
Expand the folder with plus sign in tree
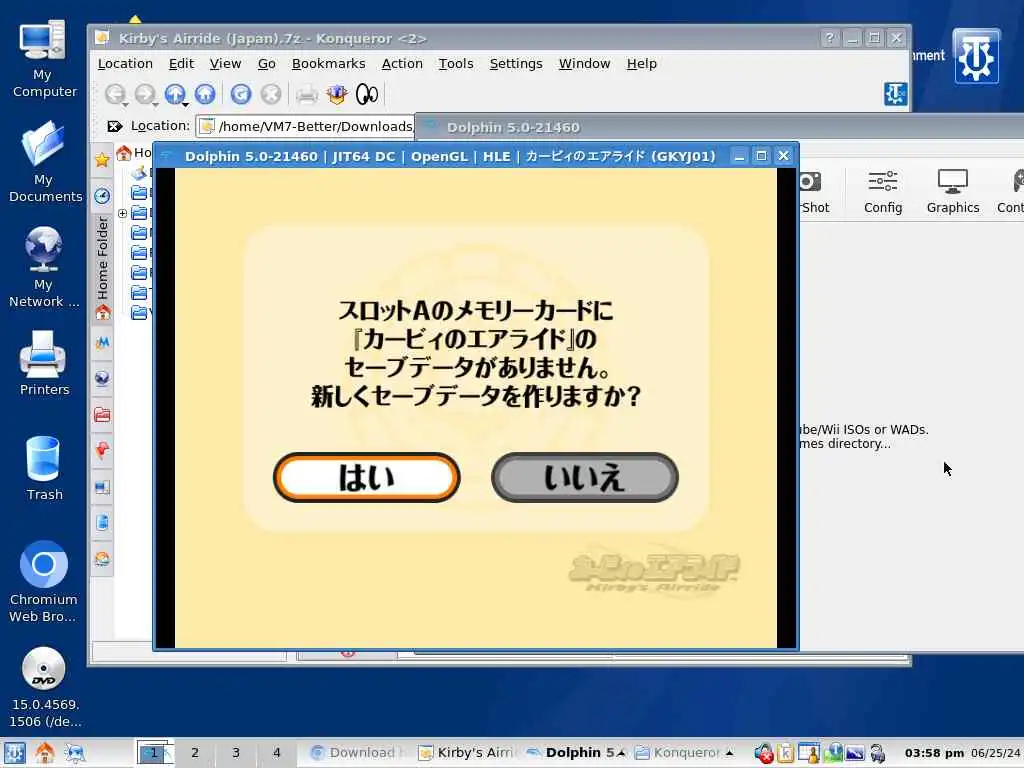click(x=122, y=213)
